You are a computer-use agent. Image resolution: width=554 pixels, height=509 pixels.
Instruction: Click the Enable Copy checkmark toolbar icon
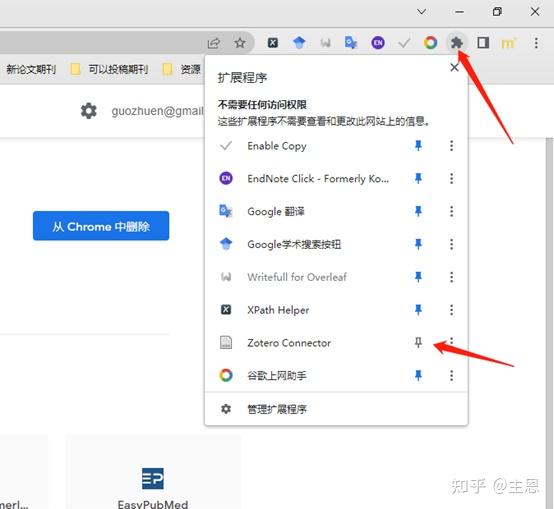tap(404, 43)
